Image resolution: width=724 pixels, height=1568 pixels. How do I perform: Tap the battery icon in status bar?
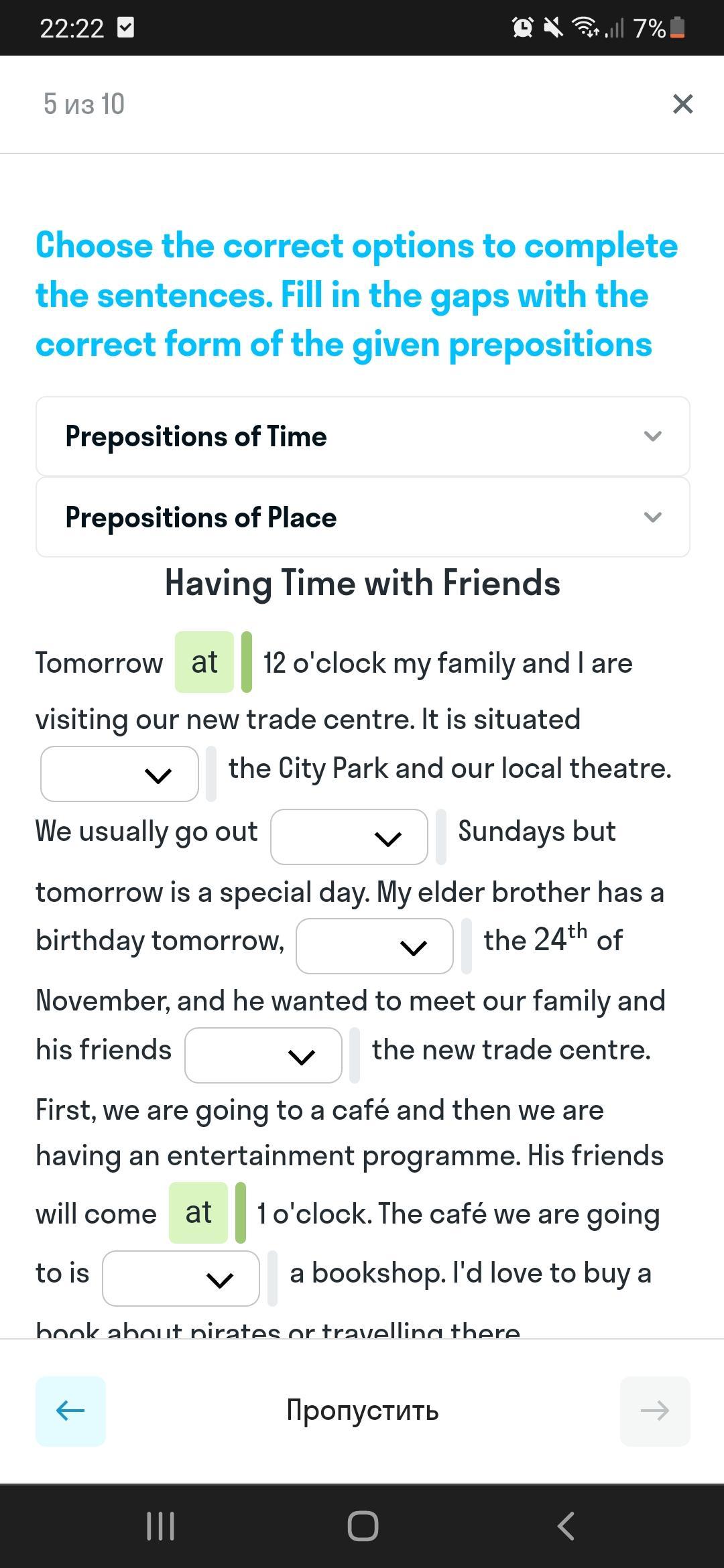677,27
